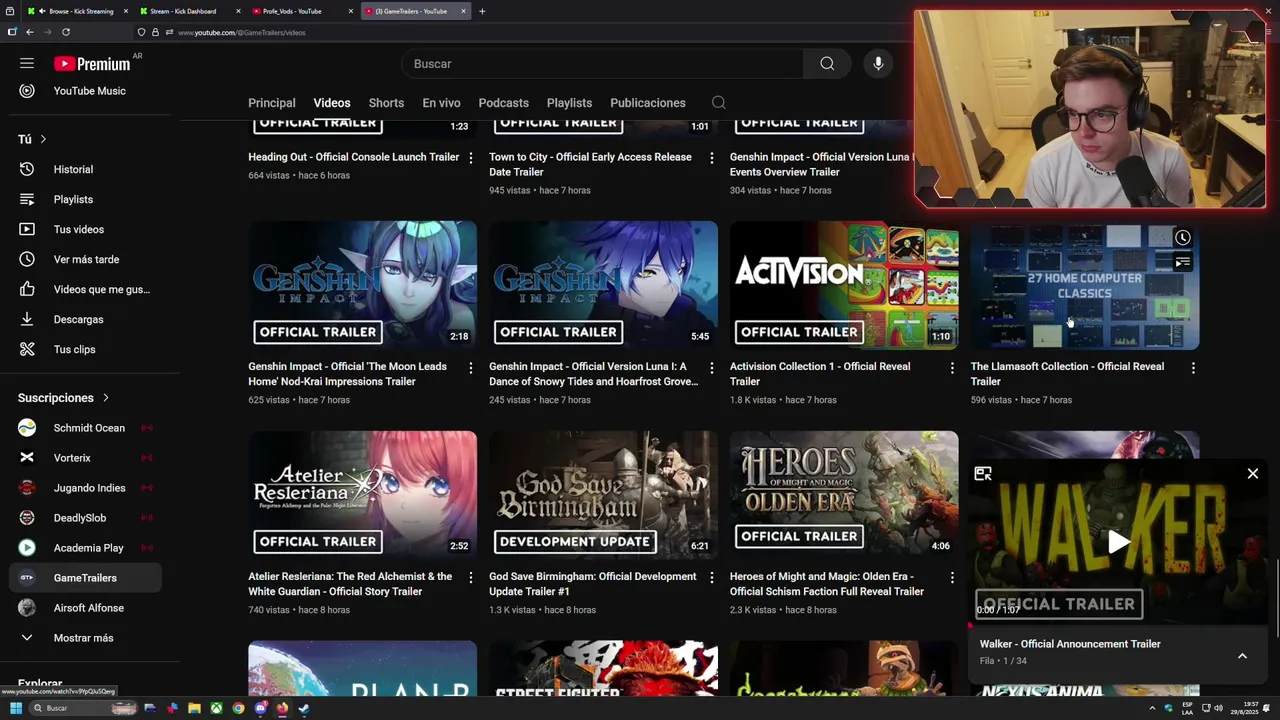Expand the miniplayer to full view
Image resolution: width=1280 pixels, height=720 pixels.
(x=983, y=474)
